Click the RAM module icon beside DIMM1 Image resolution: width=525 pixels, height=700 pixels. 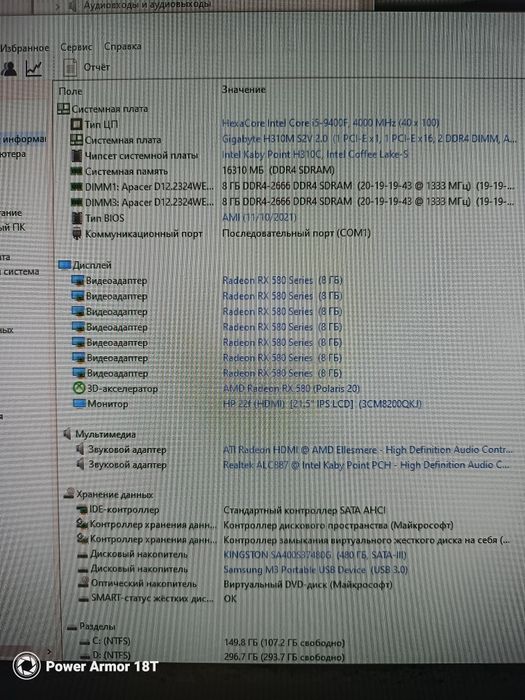point(77,187)
